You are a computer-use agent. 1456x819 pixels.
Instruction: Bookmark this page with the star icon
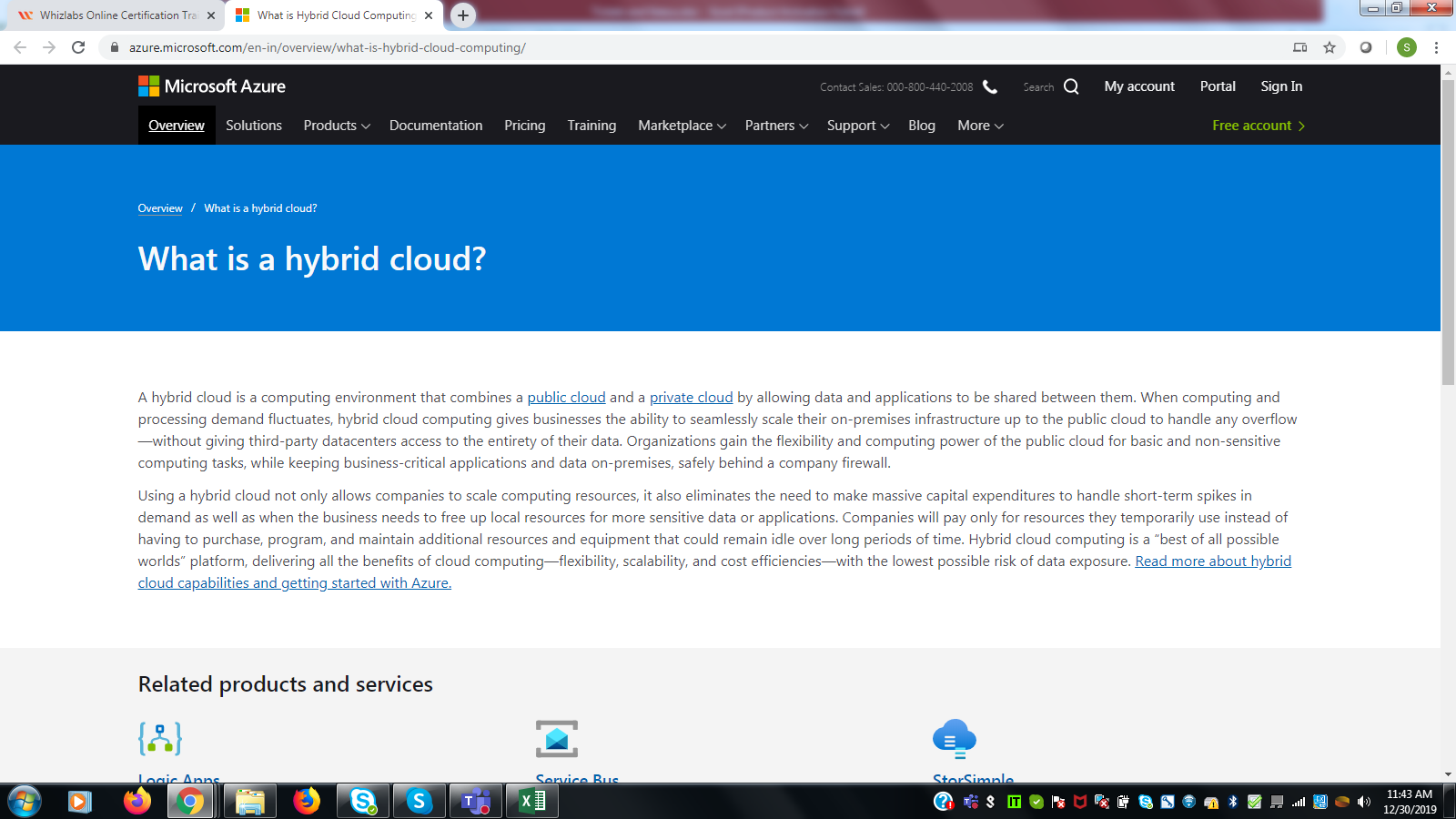[x=1330, y=47]
